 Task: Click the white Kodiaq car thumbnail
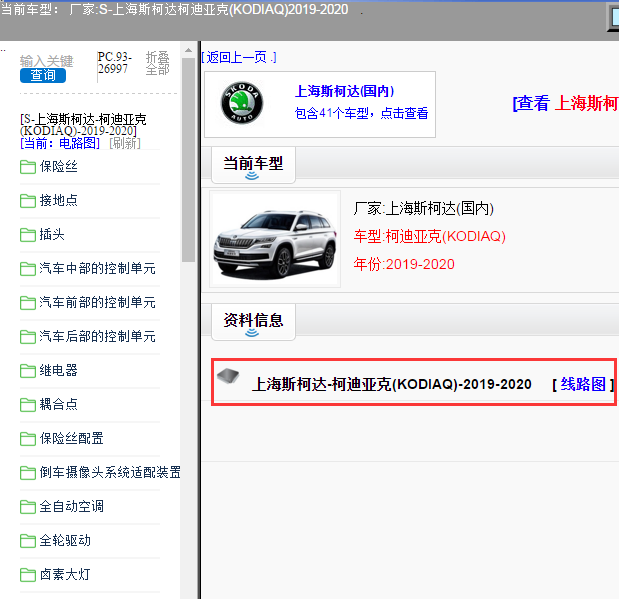[x=275, y=239]
